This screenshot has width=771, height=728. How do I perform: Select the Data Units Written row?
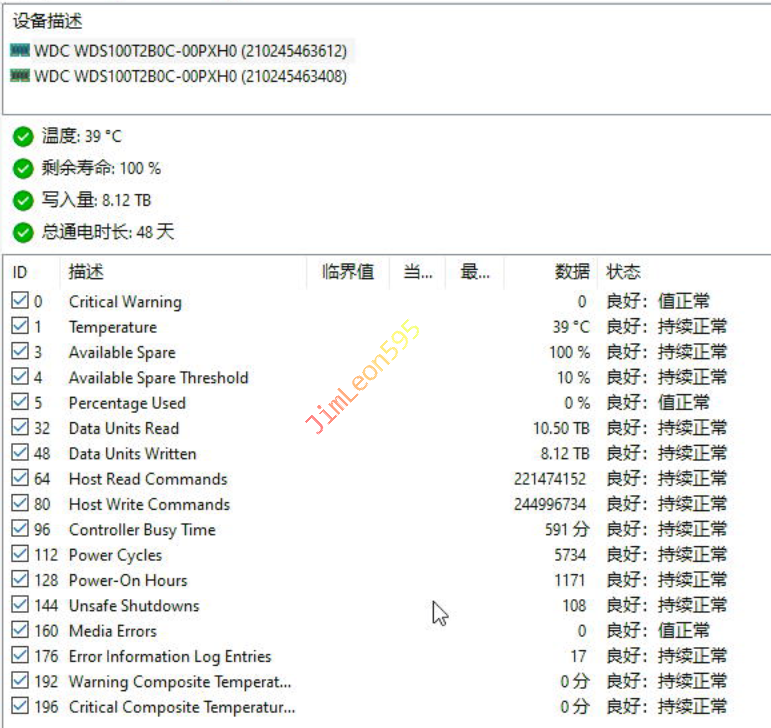tap(132, 454)
